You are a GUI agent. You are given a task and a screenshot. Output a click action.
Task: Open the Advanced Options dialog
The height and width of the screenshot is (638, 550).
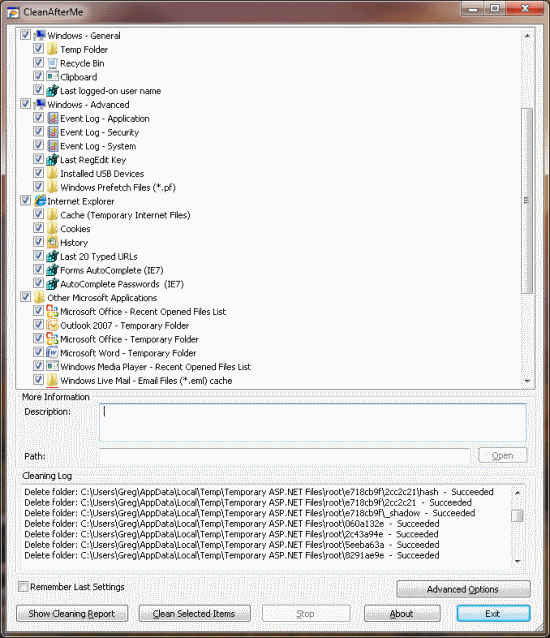tap(463, 589)
